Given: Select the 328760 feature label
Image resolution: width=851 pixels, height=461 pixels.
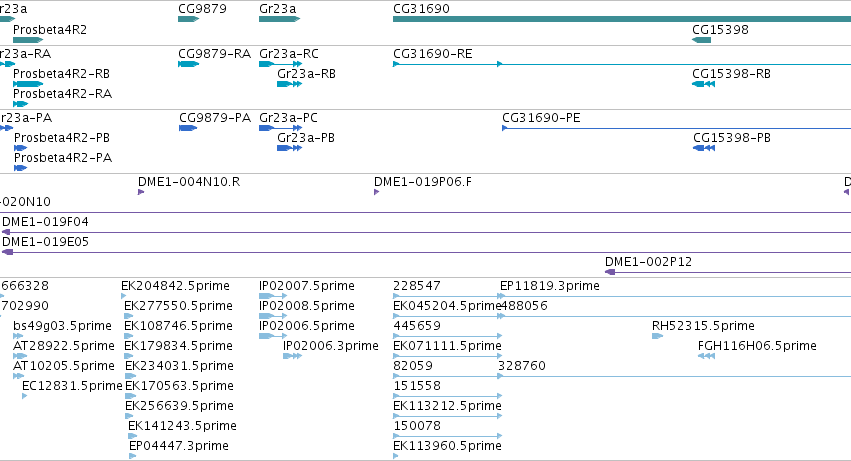Looking at the screenshot, I should coord(522,367).
